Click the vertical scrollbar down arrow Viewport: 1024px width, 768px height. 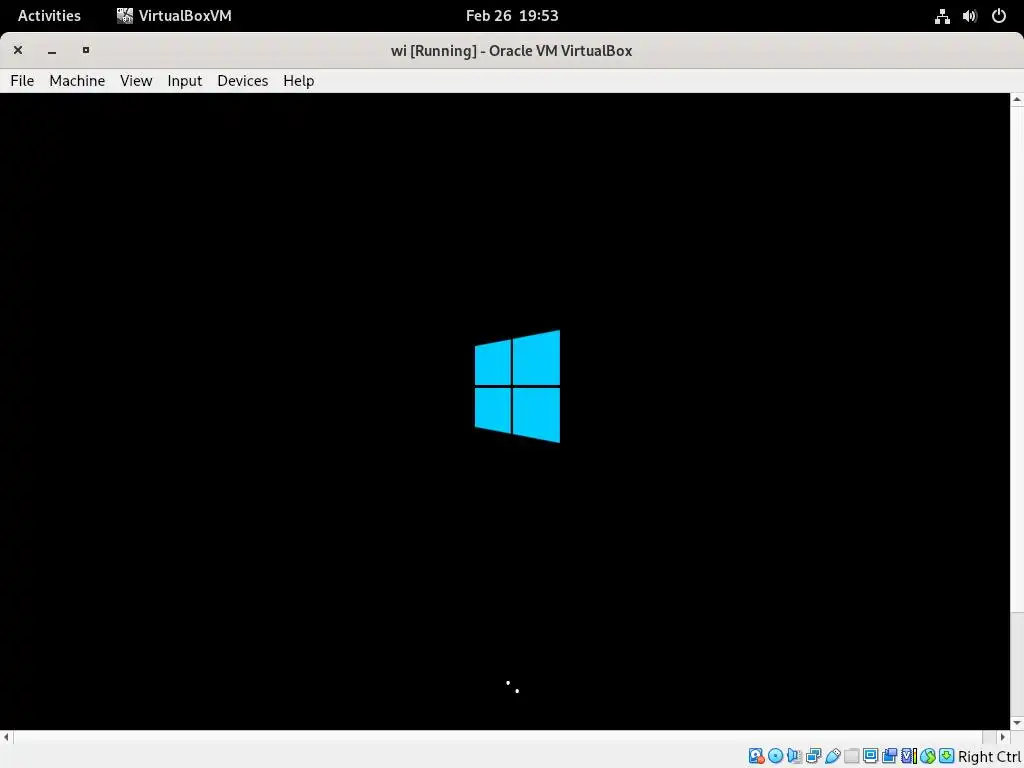(x=1017, y=723)
